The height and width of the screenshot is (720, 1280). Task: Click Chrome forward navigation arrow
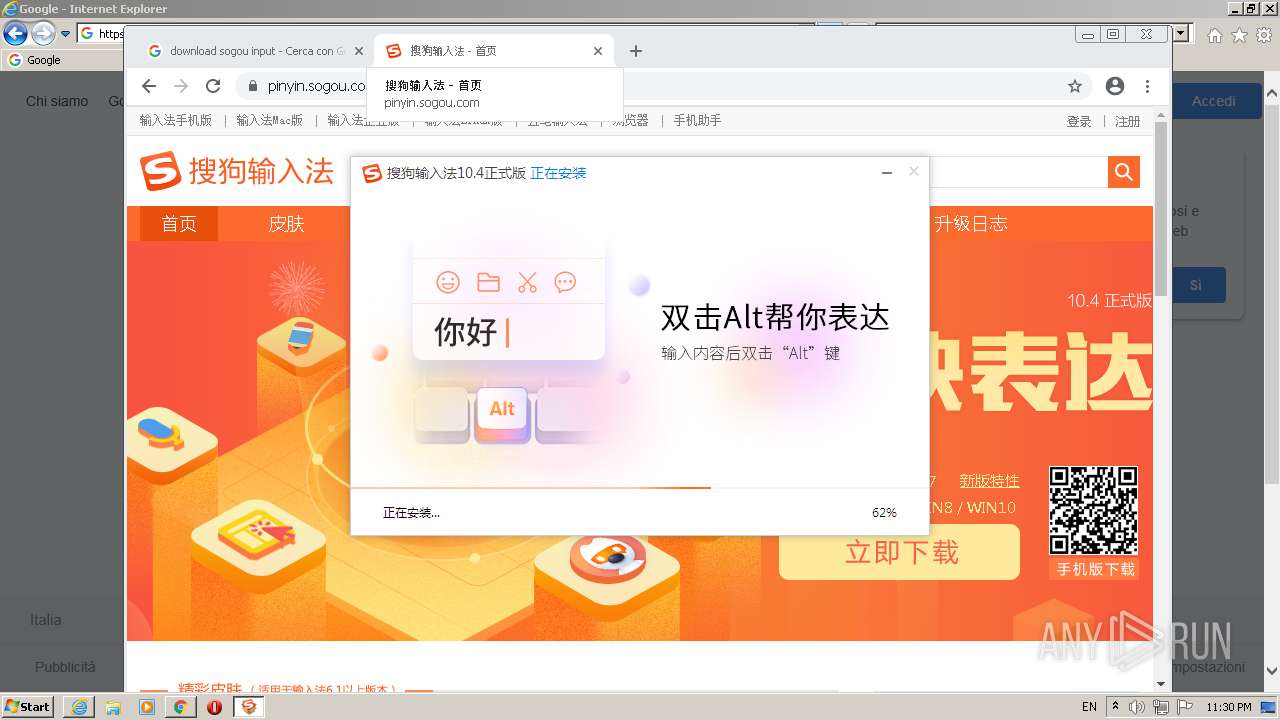[x=181, y=86]
